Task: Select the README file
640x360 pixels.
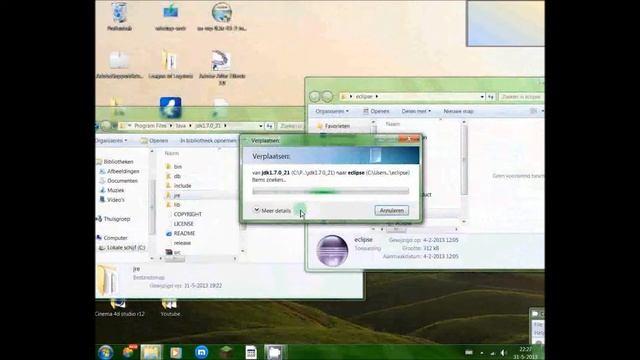Action: pos(180,233)
